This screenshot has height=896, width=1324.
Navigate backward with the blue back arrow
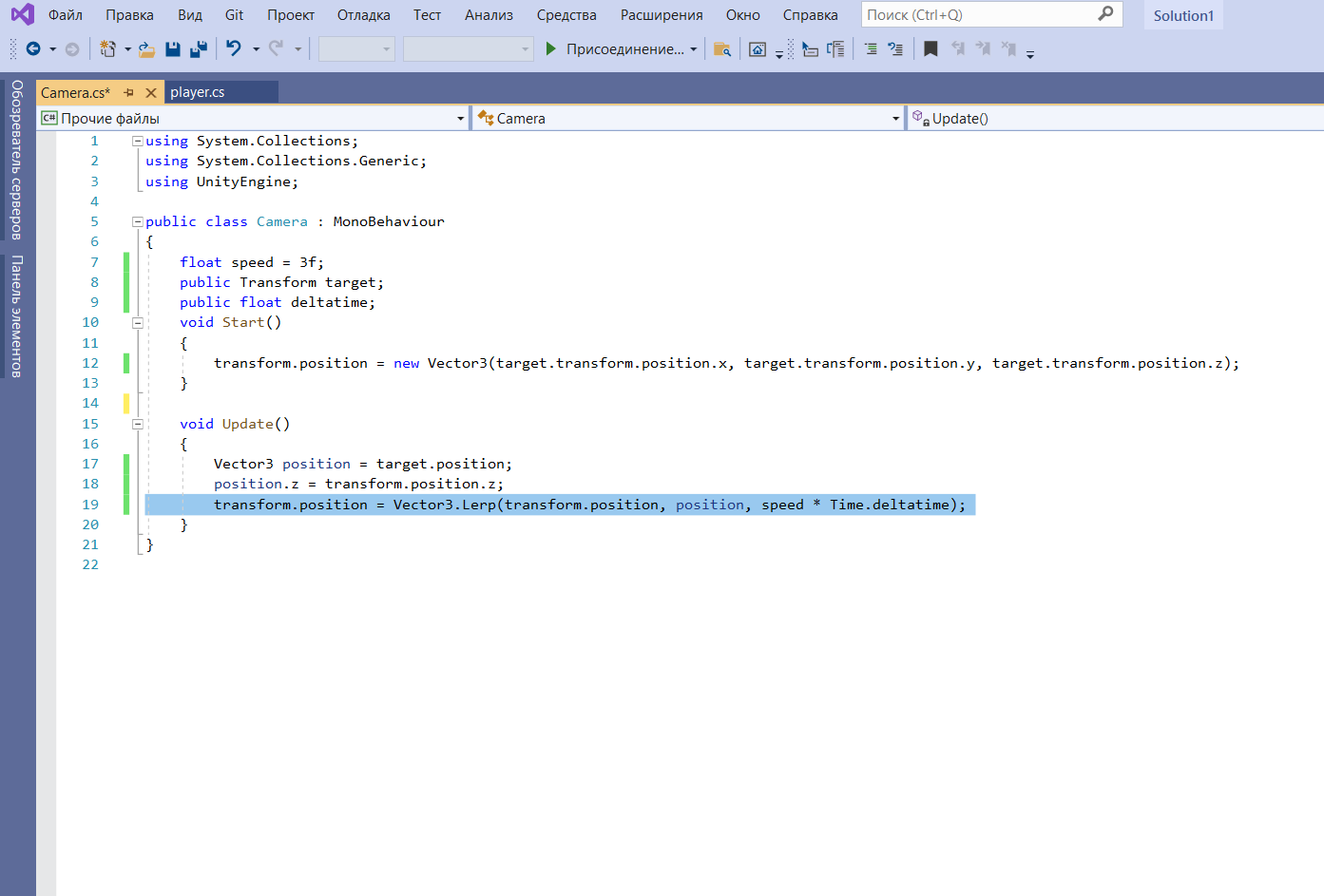[x=33, y=48]
